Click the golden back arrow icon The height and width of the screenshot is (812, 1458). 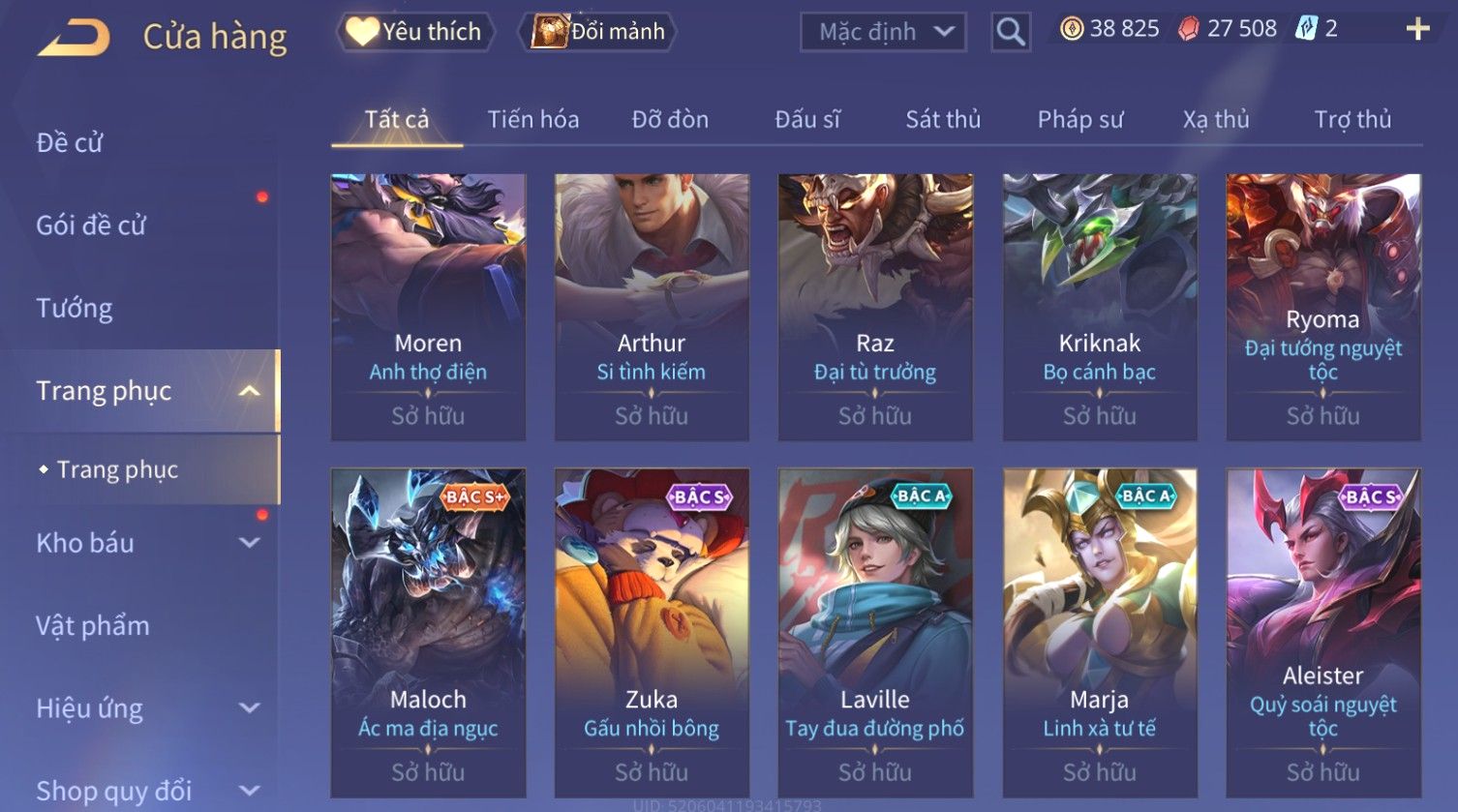click(x=75, y=37)
